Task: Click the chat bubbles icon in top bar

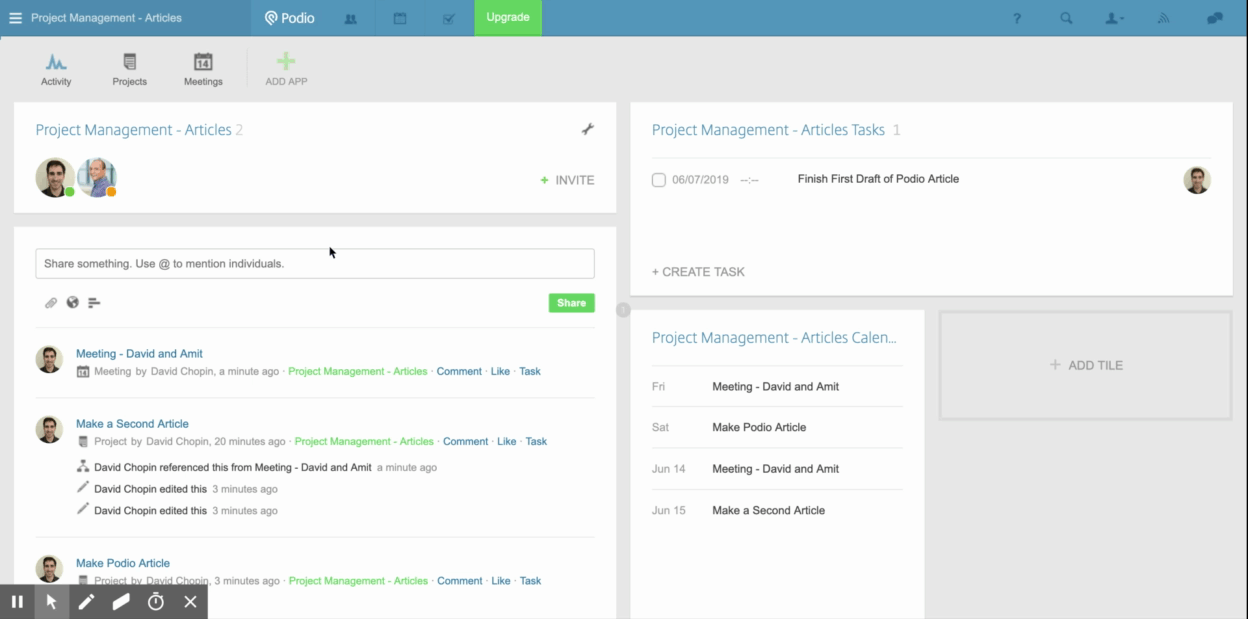Action: [x=1214, y=18]
